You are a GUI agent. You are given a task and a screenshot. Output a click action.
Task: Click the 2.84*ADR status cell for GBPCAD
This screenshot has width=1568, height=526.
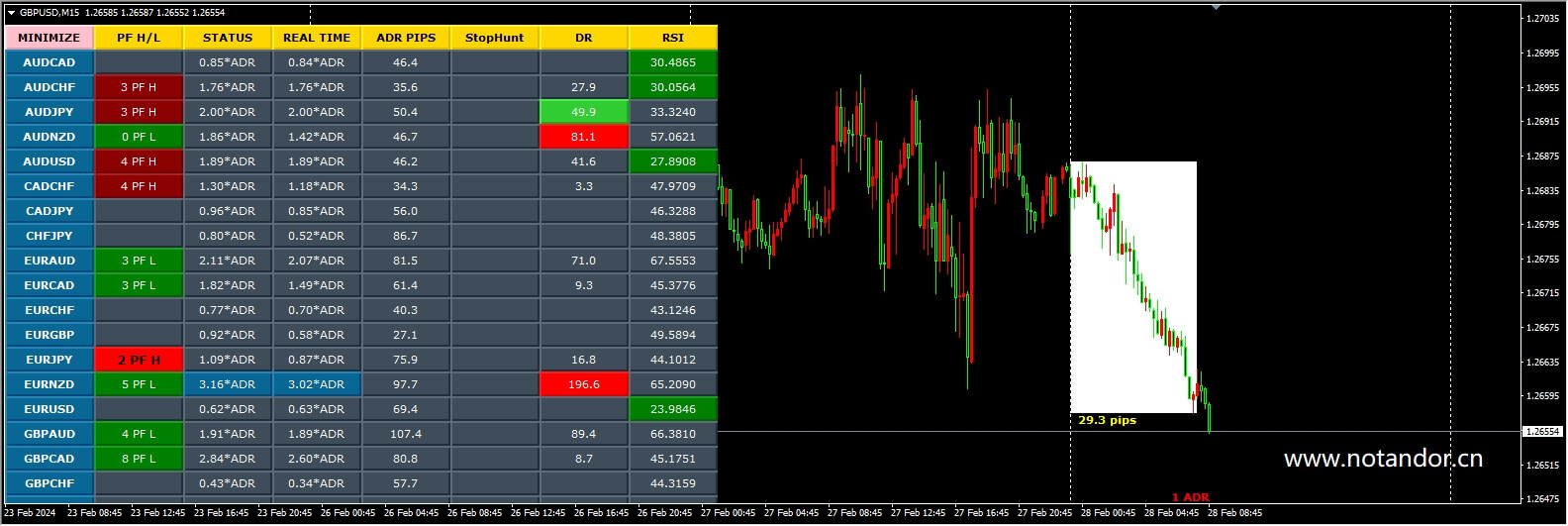(x=228, y=459)
